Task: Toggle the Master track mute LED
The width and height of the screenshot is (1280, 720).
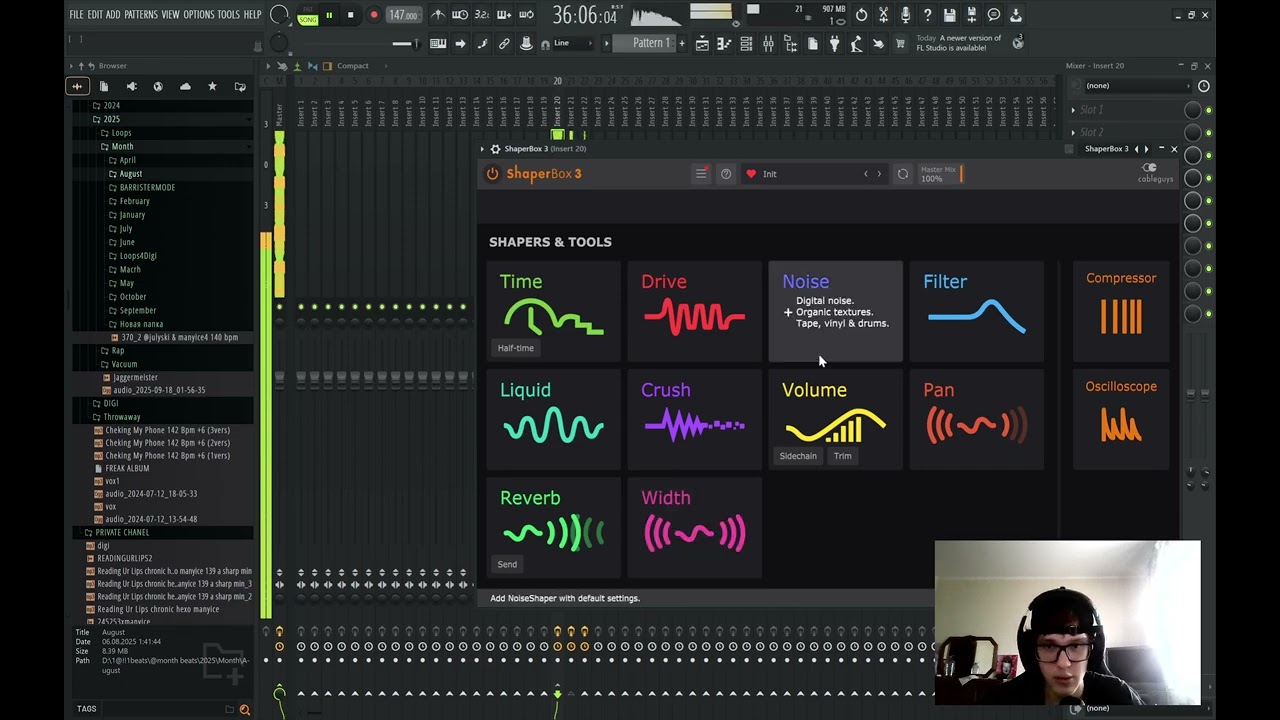Action: point(279,307)
